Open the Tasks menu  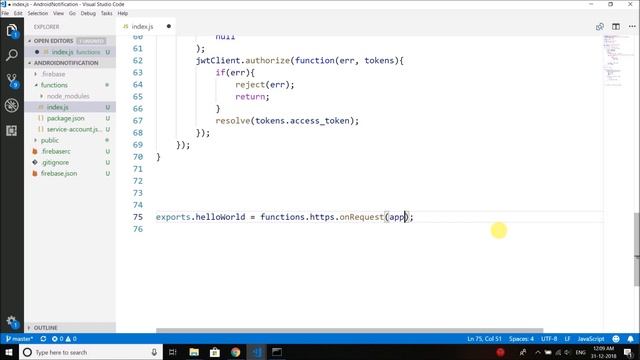tap(106, 13)
